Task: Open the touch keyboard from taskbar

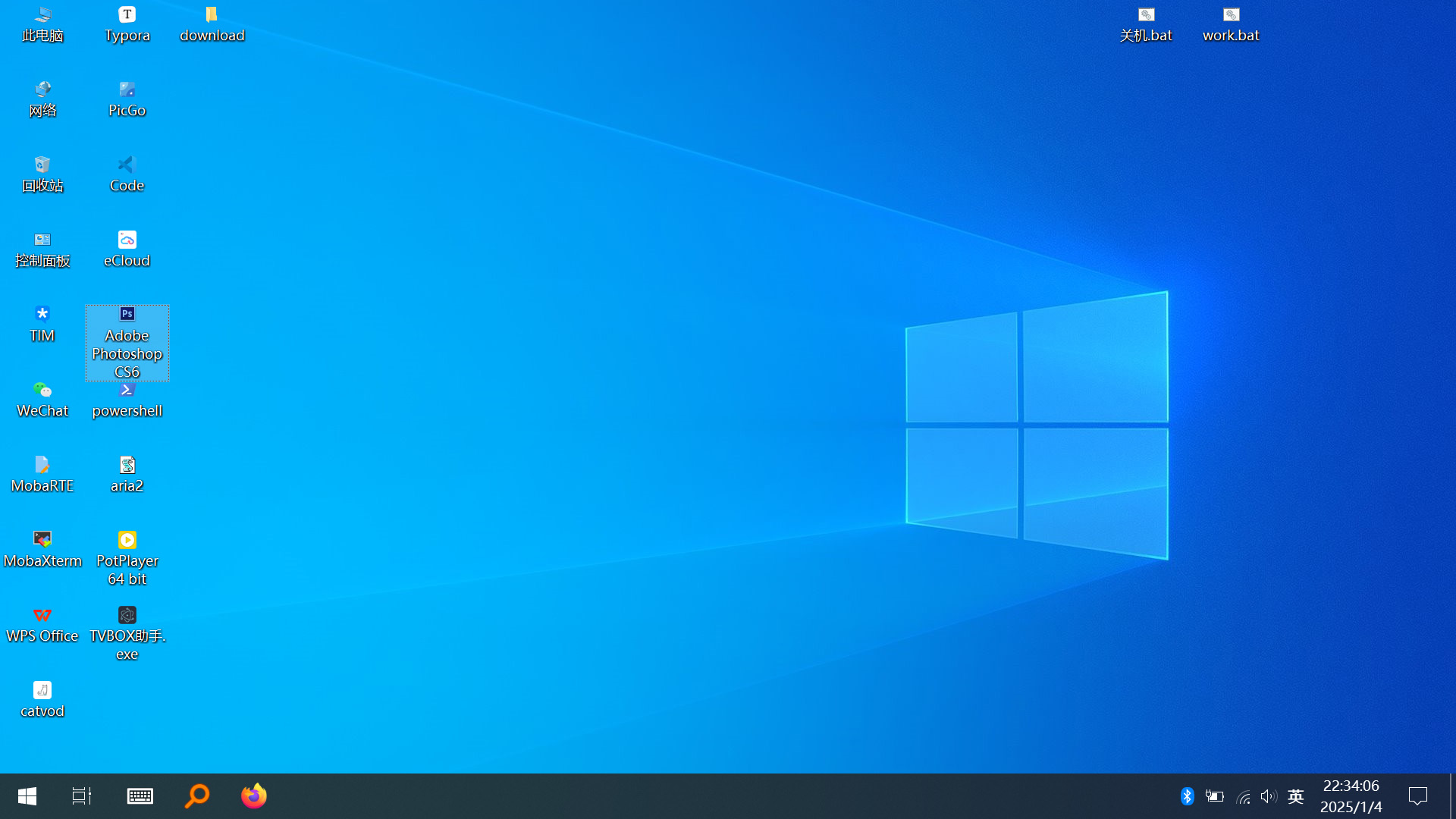Action: 140,796
